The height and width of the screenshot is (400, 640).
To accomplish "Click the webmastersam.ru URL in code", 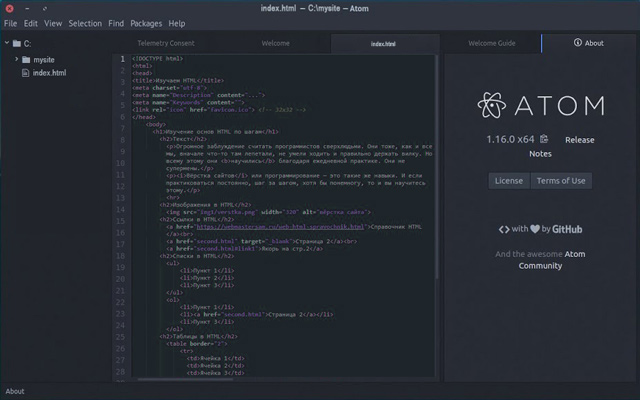I will pyautogui.click(x=280, y=227).
